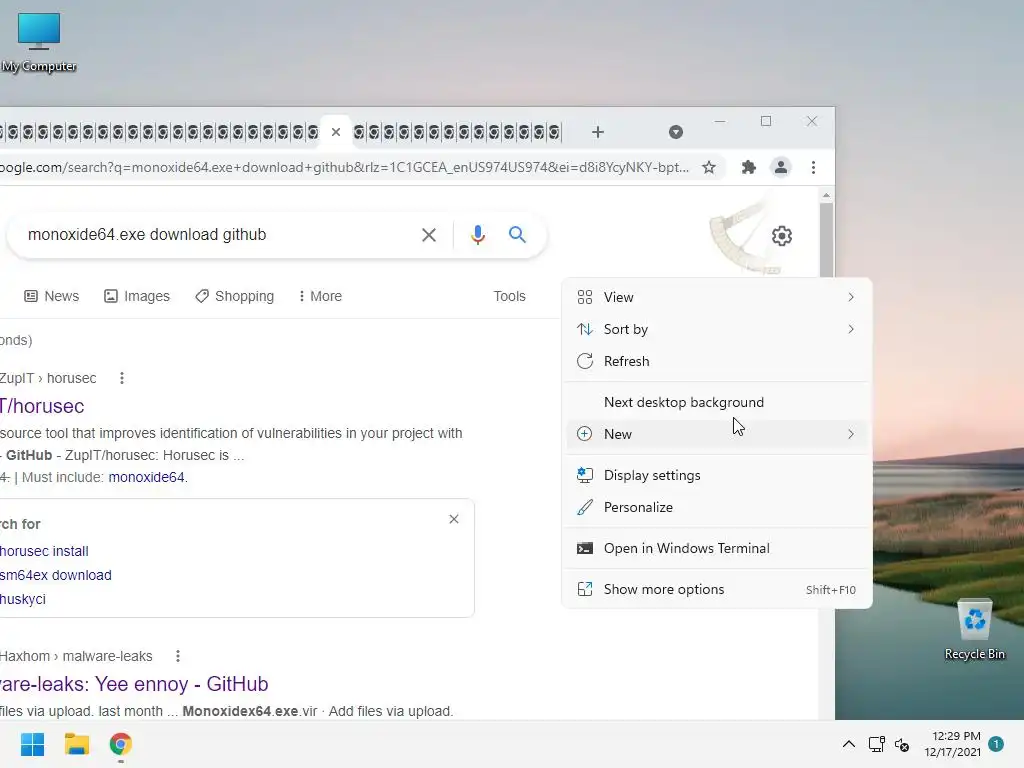
Task: Click the Chrome address bar URL
Action: coord(344,167)
